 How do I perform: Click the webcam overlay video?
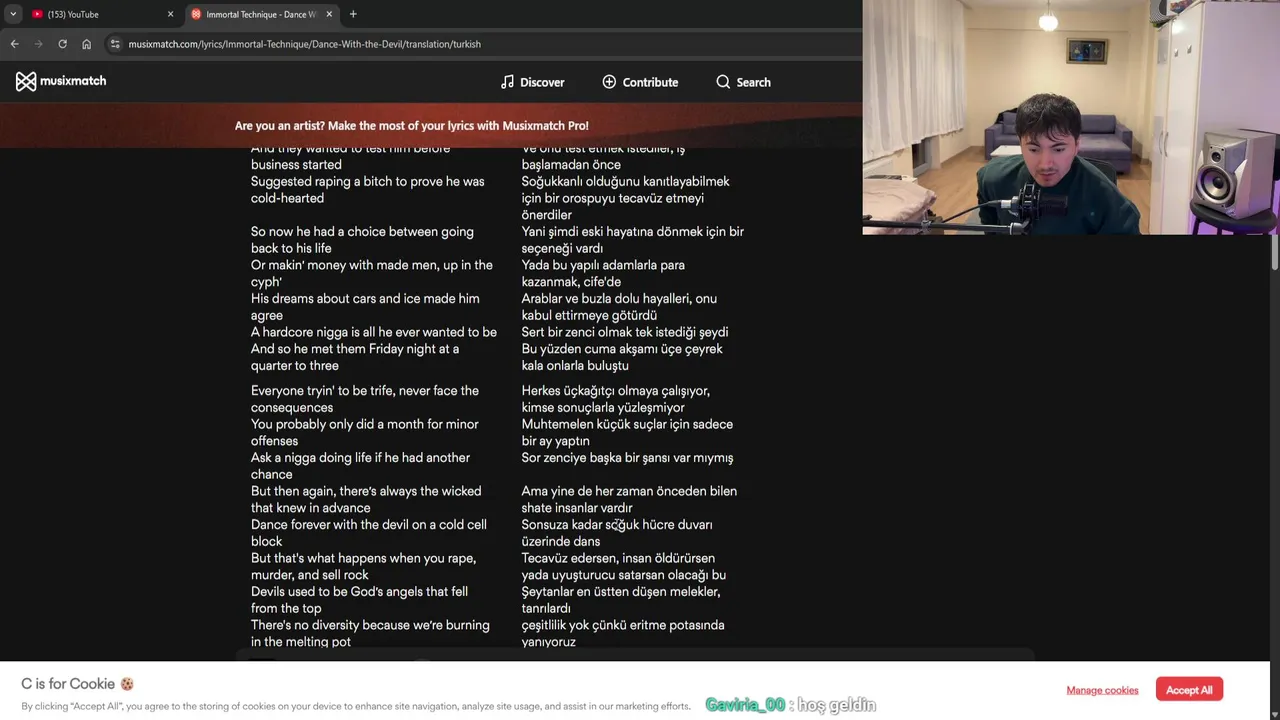[x=1071, y=117]
